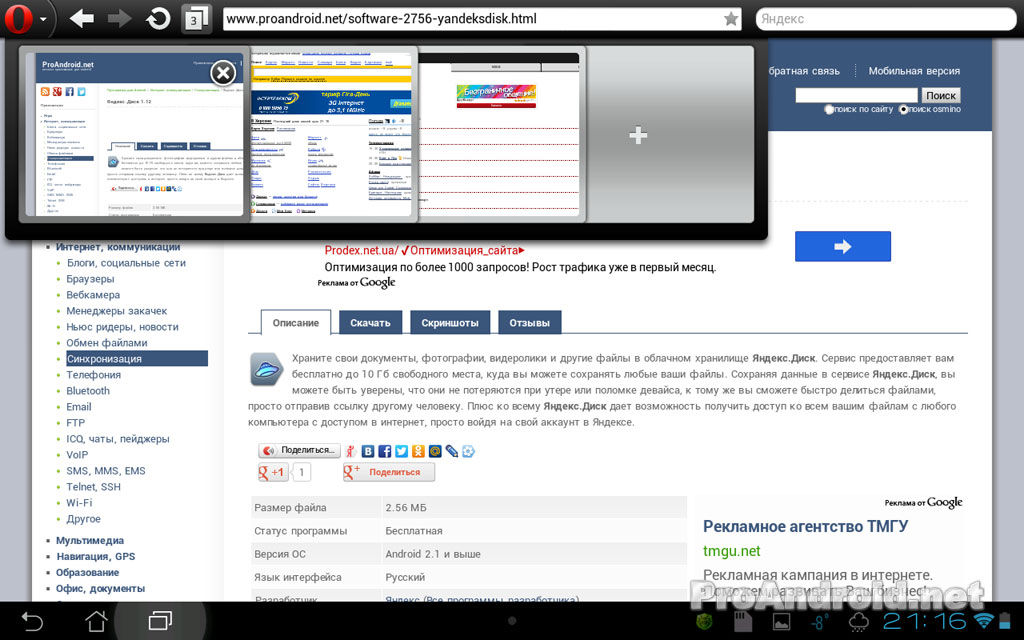Add a new tab with plus

[638, 135]
